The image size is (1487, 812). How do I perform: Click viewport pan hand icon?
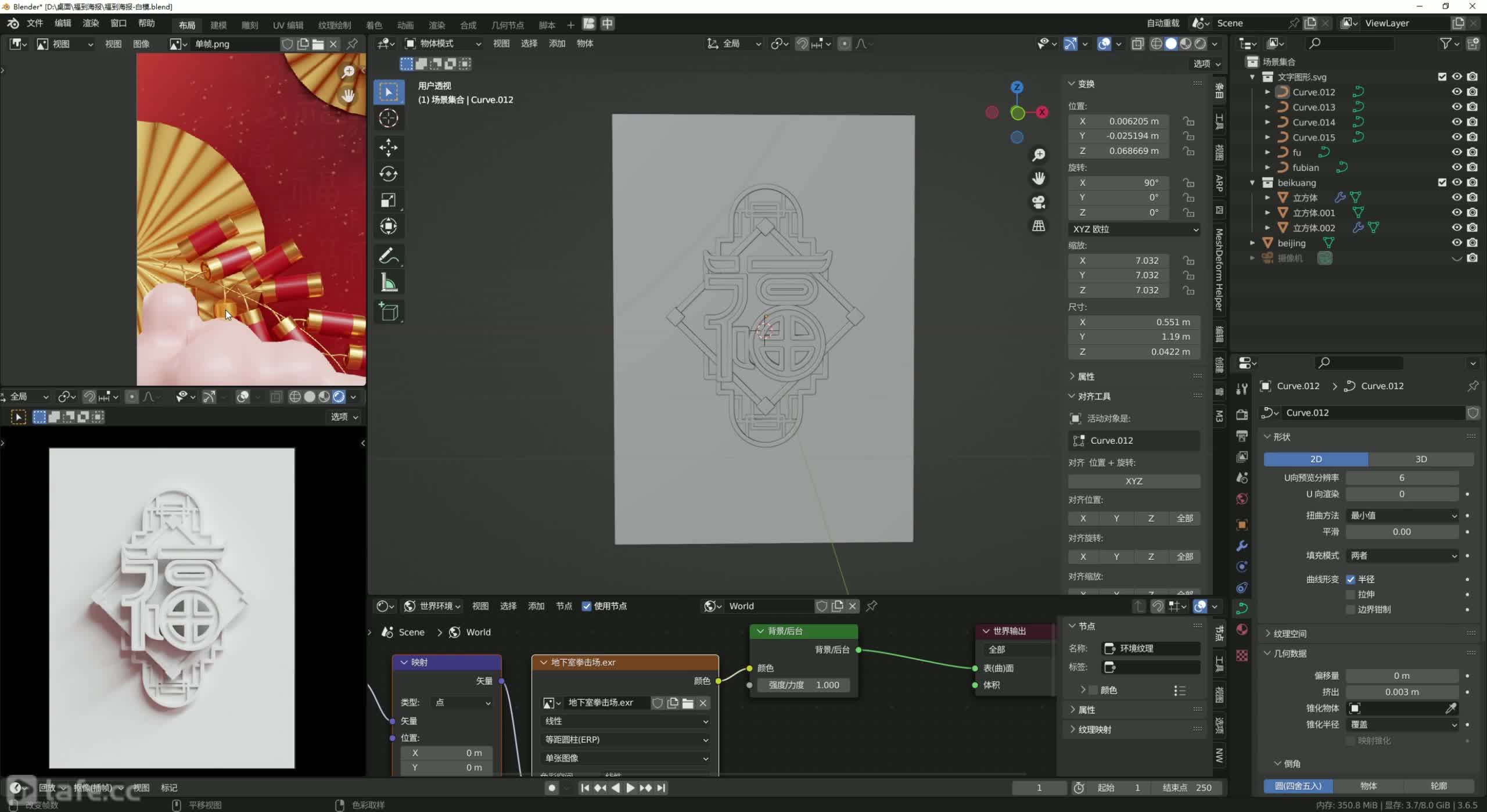coord(1039,178)
